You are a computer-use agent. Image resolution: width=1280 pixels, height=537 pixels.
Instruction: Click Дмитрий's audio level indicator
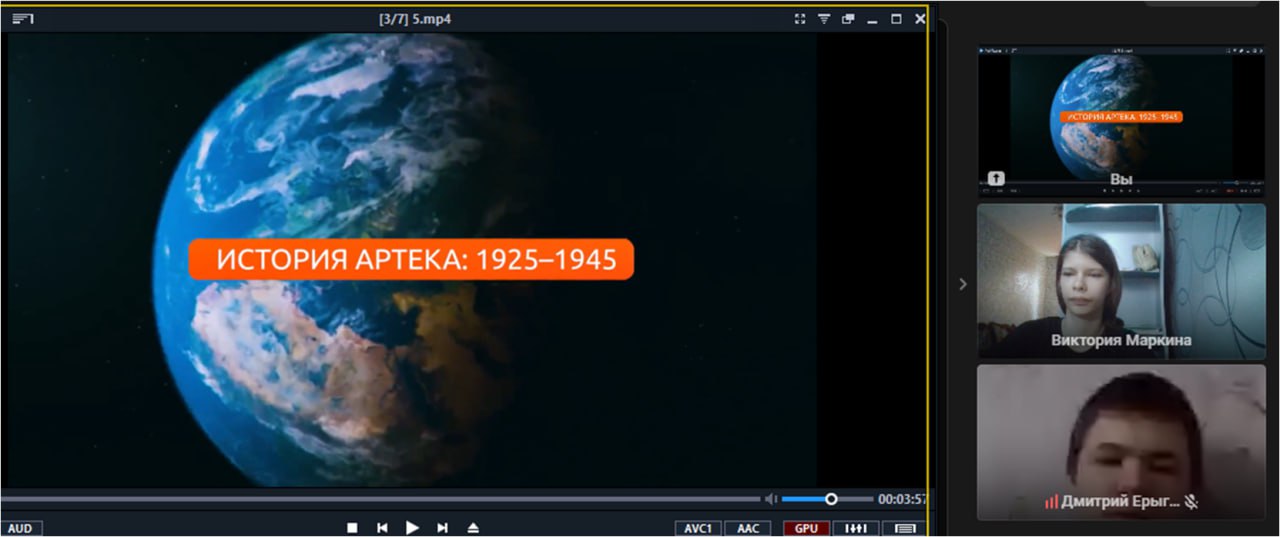pyautogui.click(x=1051, y=501)
